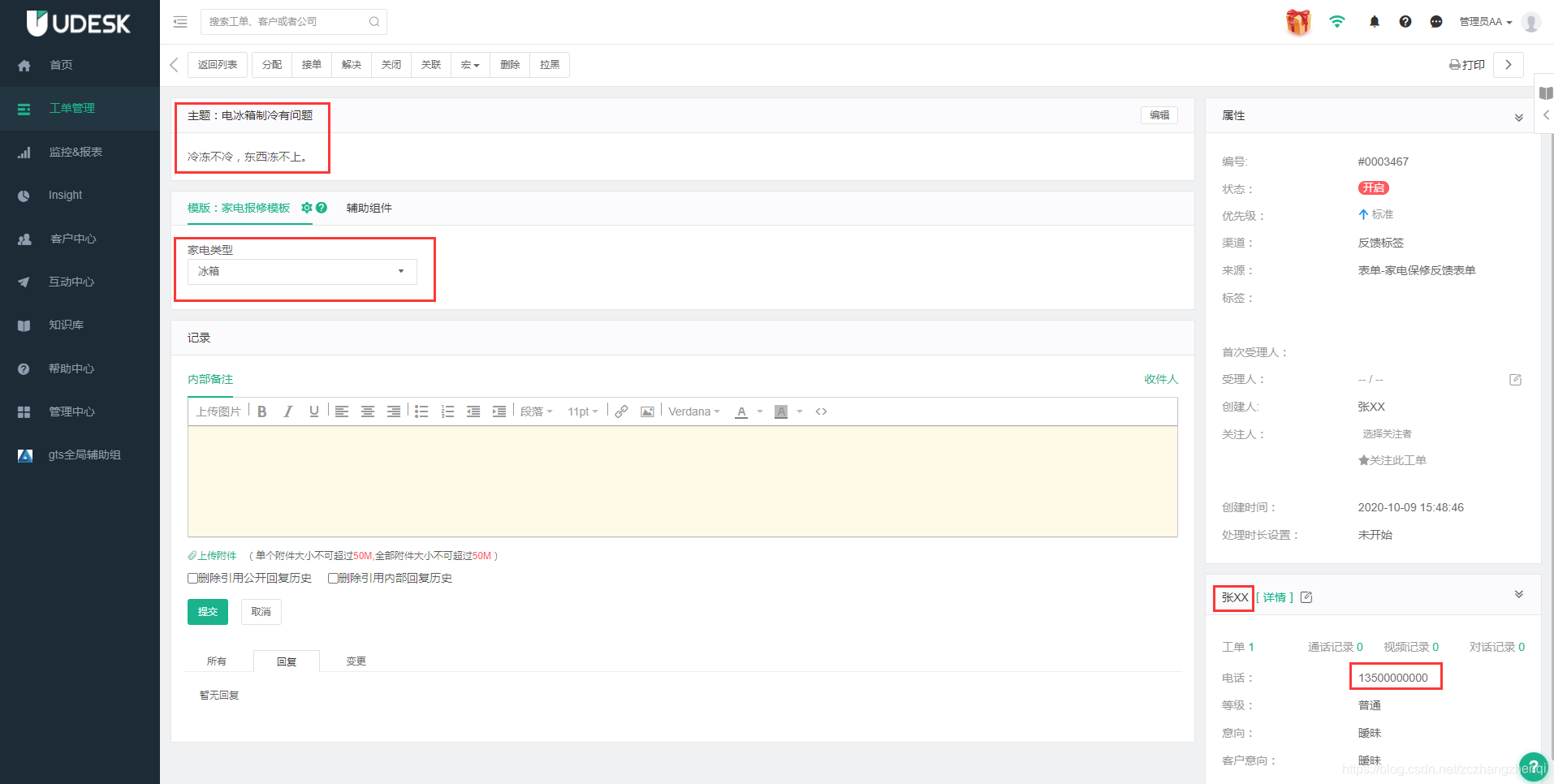Collapse the sidebar with the hamburger icon
This screenshot has height=784, width=1554.
point(180,22)
